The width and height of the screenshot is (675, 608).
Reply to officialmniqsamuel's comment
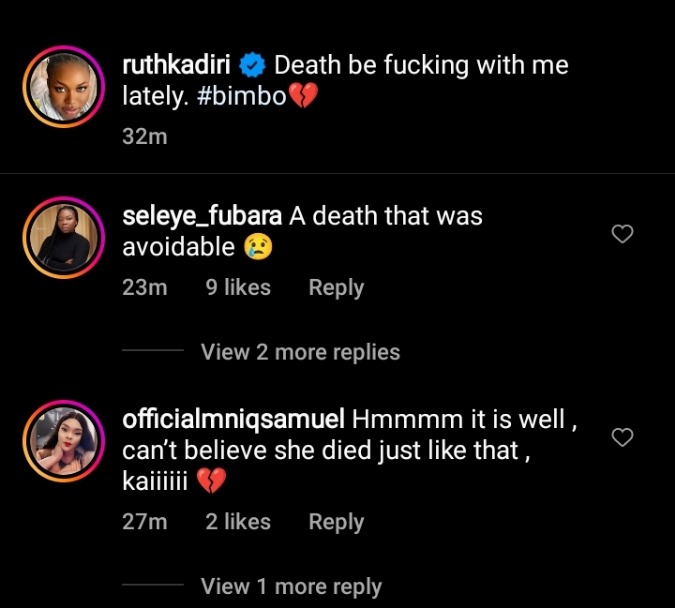[x=336, y=521]
